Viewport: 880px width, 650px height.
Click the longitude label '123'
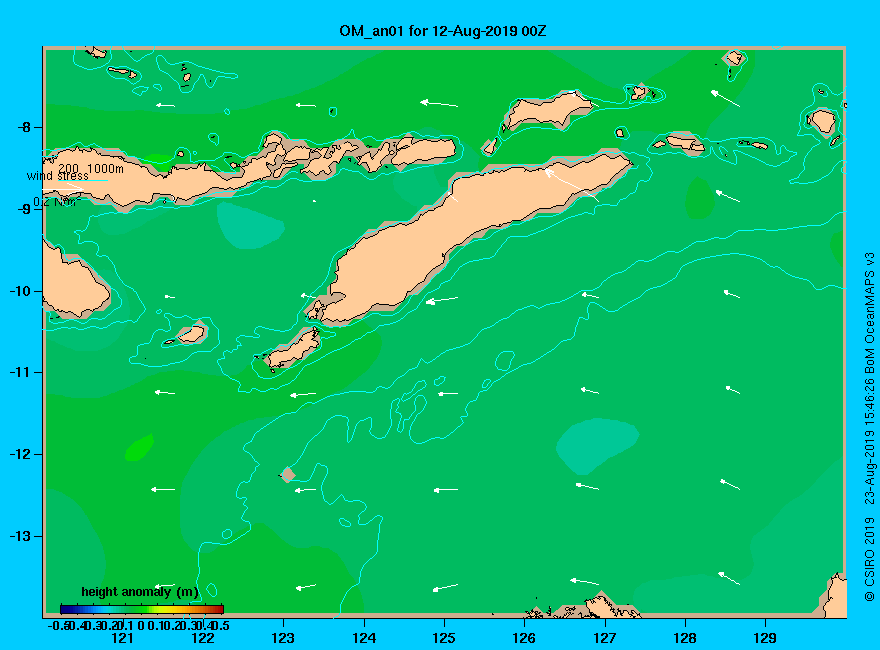point(283,638)
